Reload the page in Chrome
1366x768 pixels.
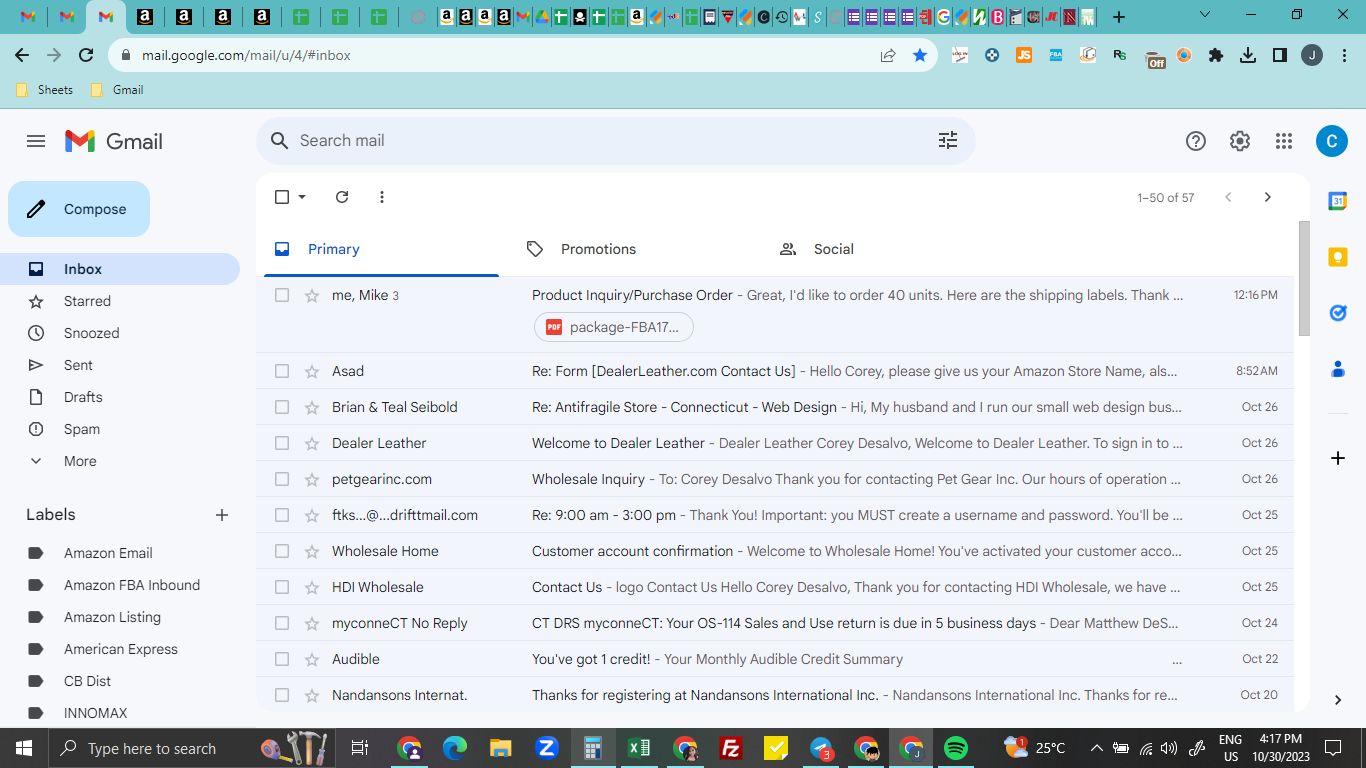click(86, 56)
